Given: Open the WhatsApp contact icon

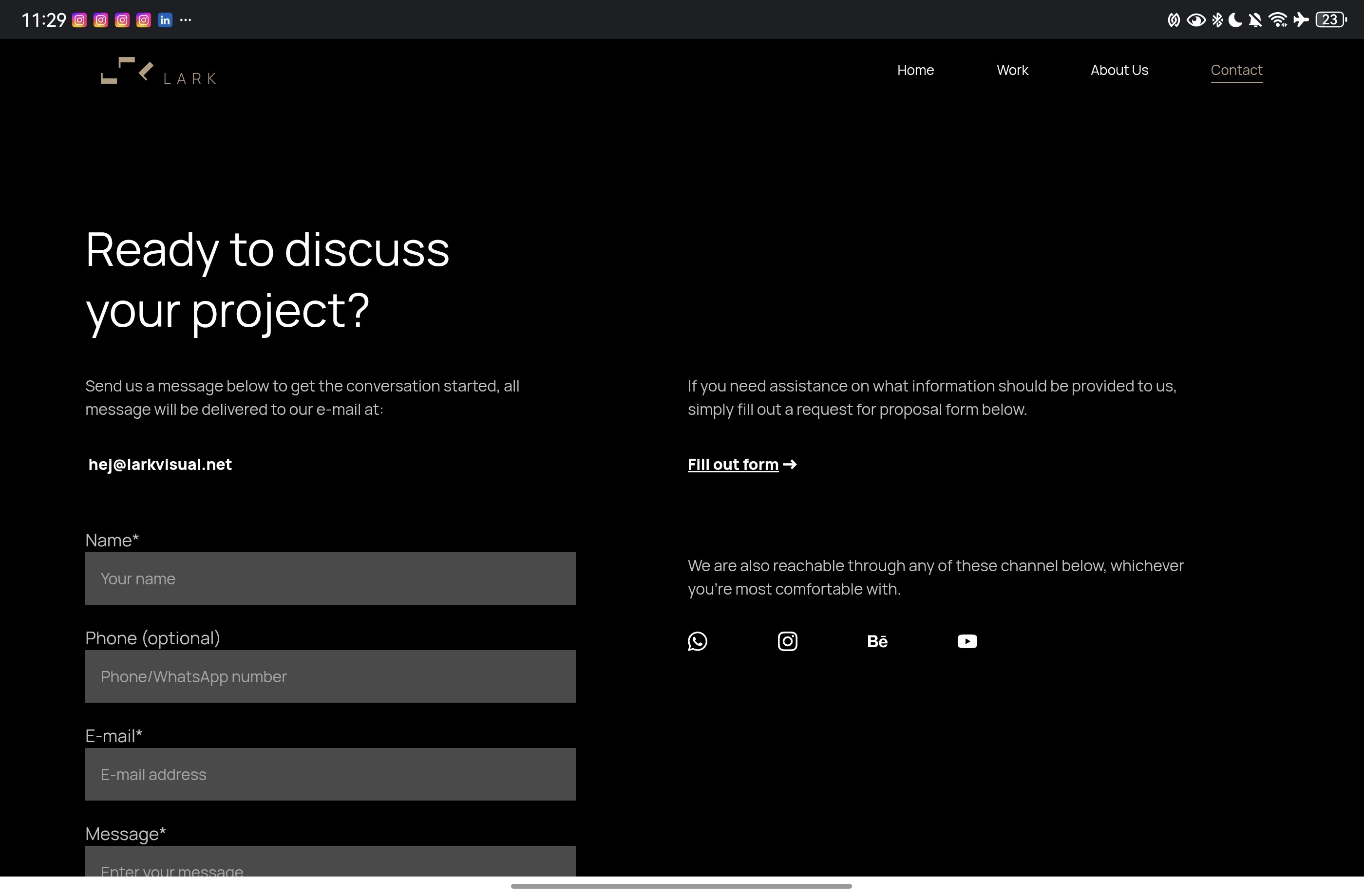Looking at the screenshot, I should (x=698, y=641).
